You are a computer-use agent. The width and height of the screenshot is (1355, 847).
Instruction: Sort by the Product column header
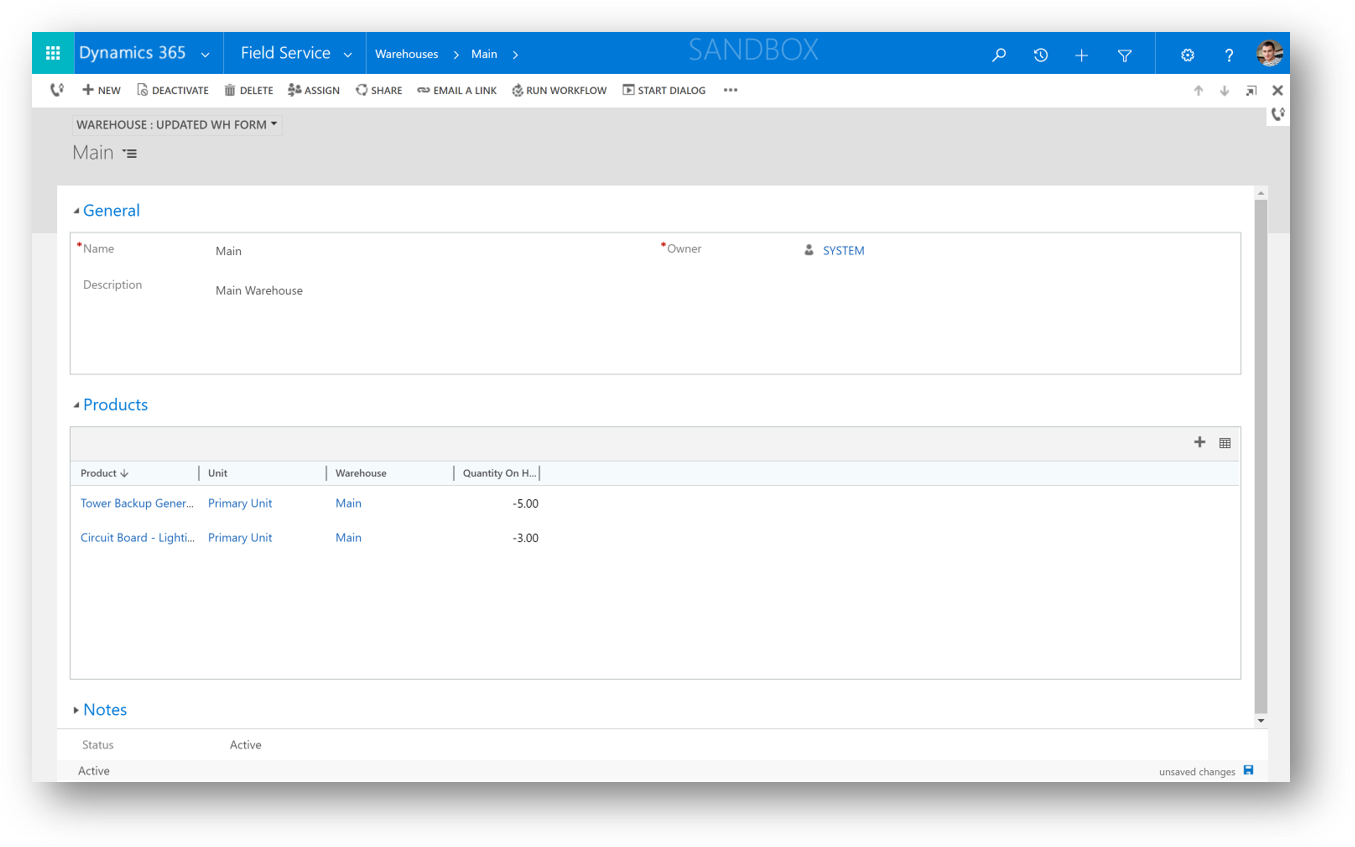click(105, 473)
